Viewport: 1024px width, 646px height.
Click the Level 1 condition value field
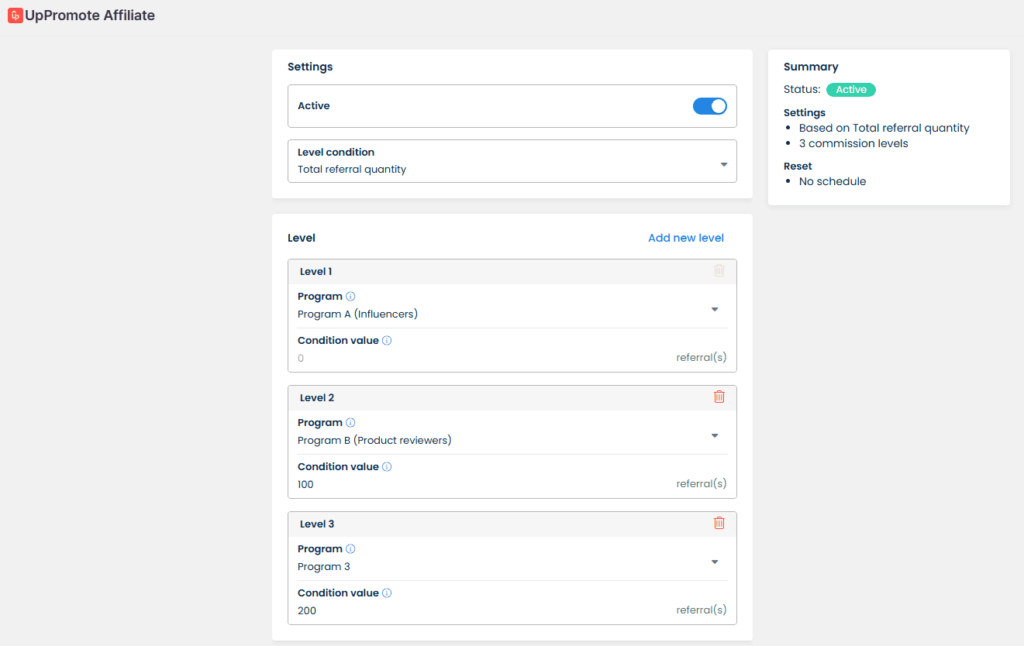click(480, 358)
